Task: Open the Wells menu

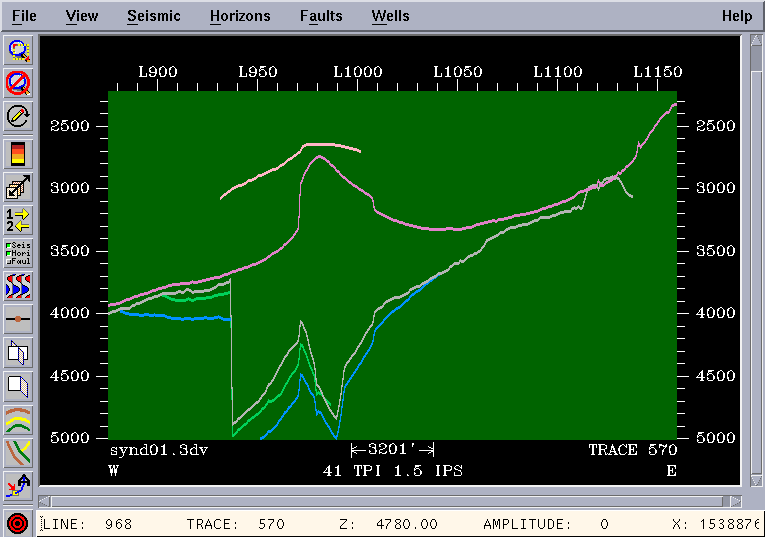Action: 390,16
